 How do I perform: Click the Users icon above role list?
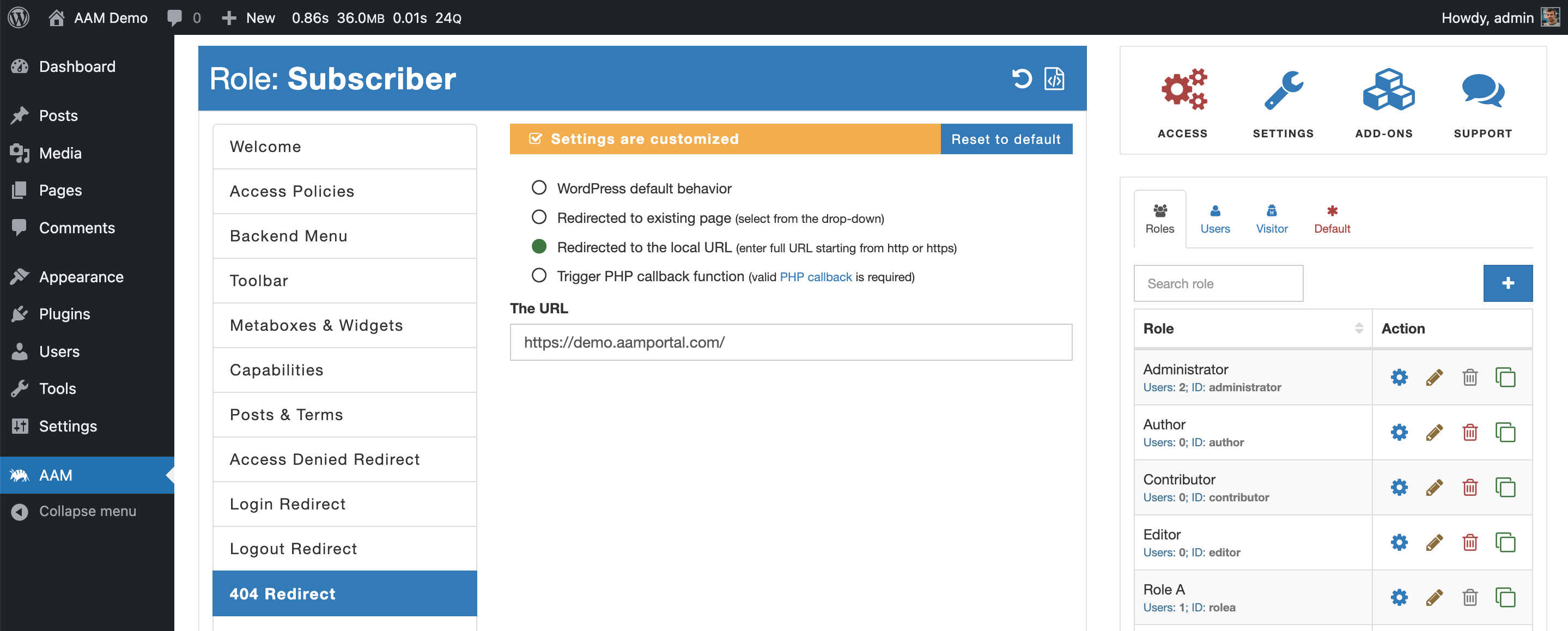tap(1215, 217)
